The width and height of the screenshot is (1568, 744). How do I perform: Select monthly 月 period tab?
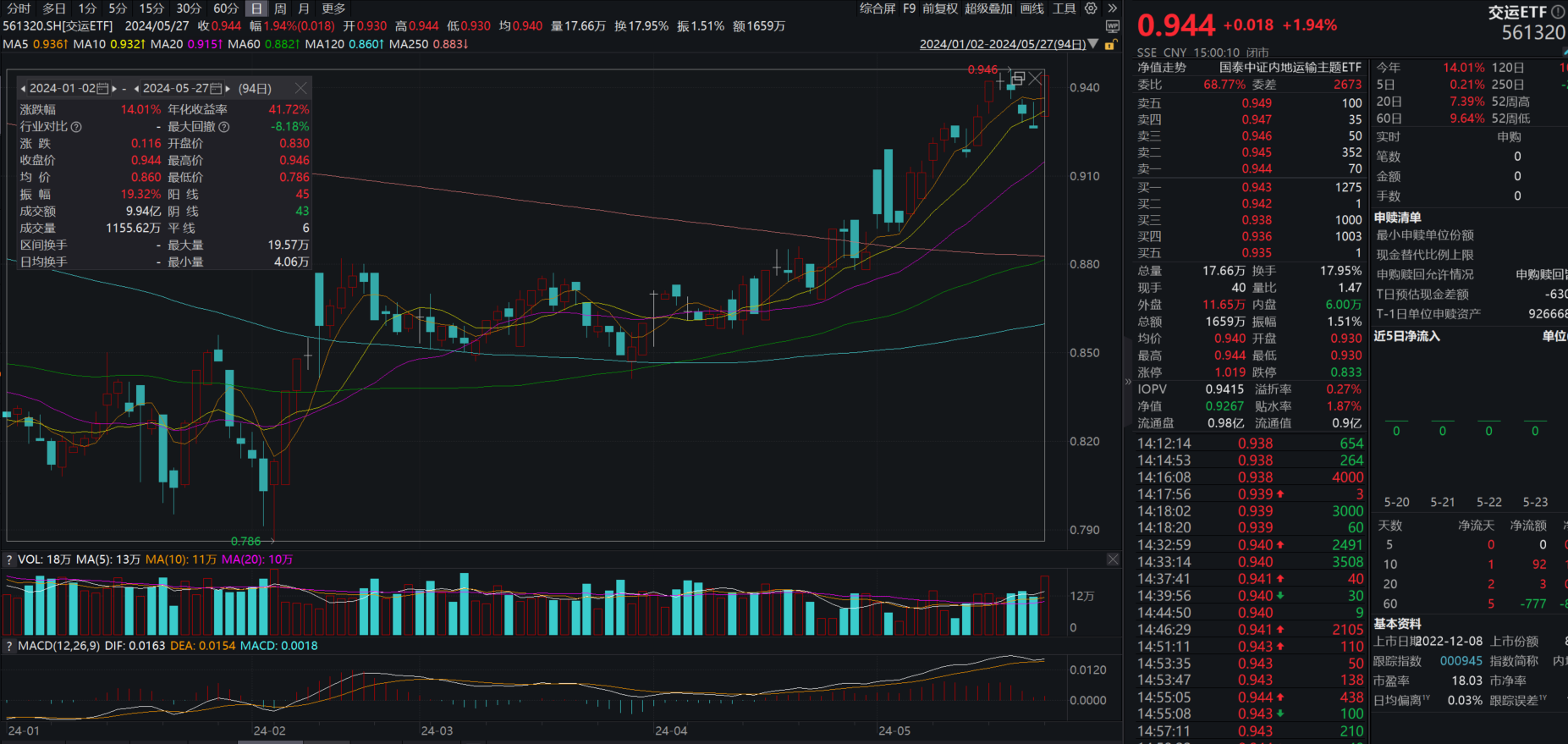[304, 8]
